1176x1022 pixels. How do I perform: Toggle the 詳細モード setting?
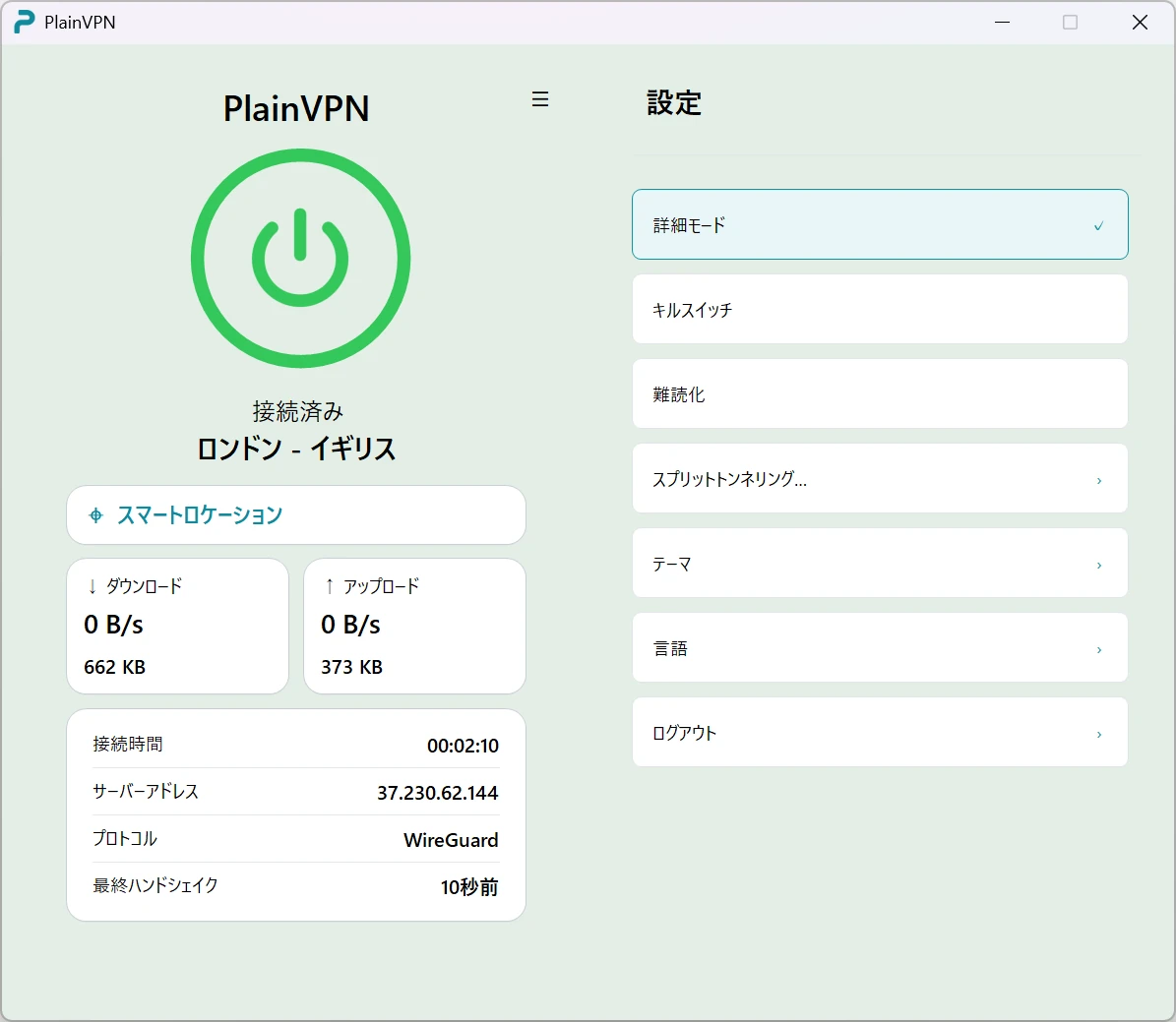pyautogui.click(x=880, y=224)
